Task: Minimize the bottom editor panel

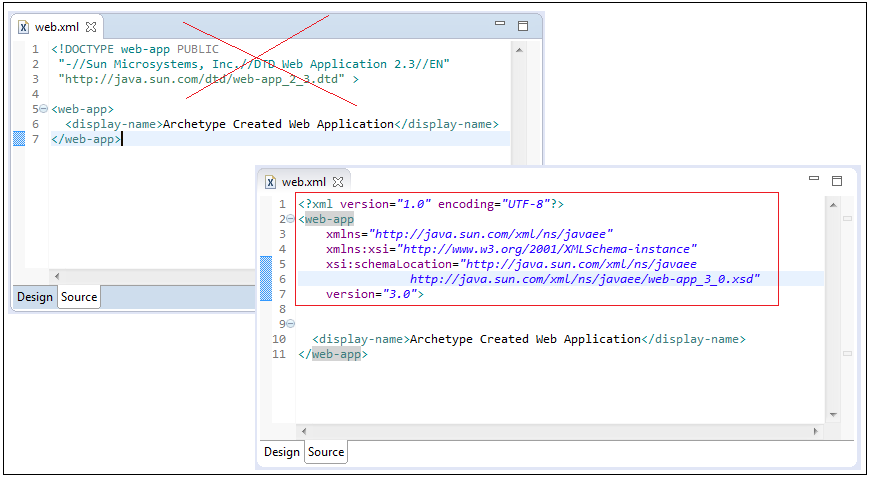Action: pyautogui.click(x=815, y=179)
